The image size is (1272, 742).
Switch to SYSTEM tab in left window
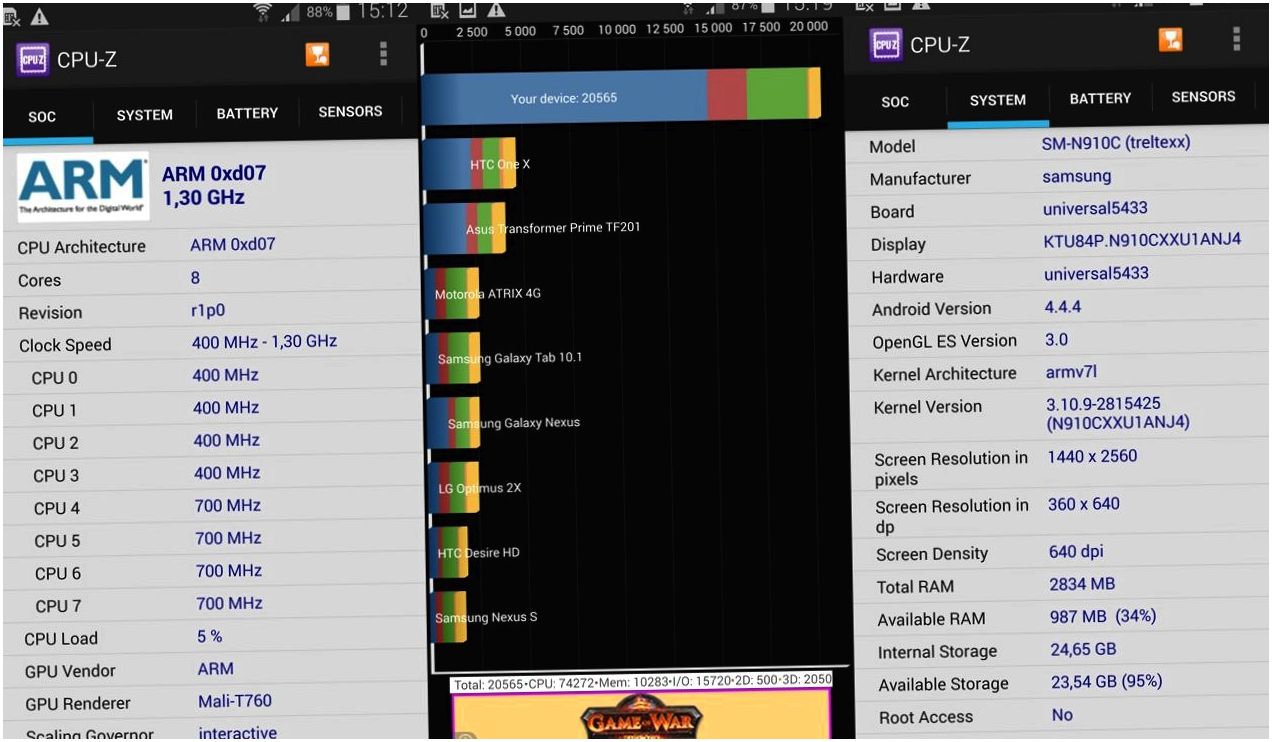tap(144, 115)
